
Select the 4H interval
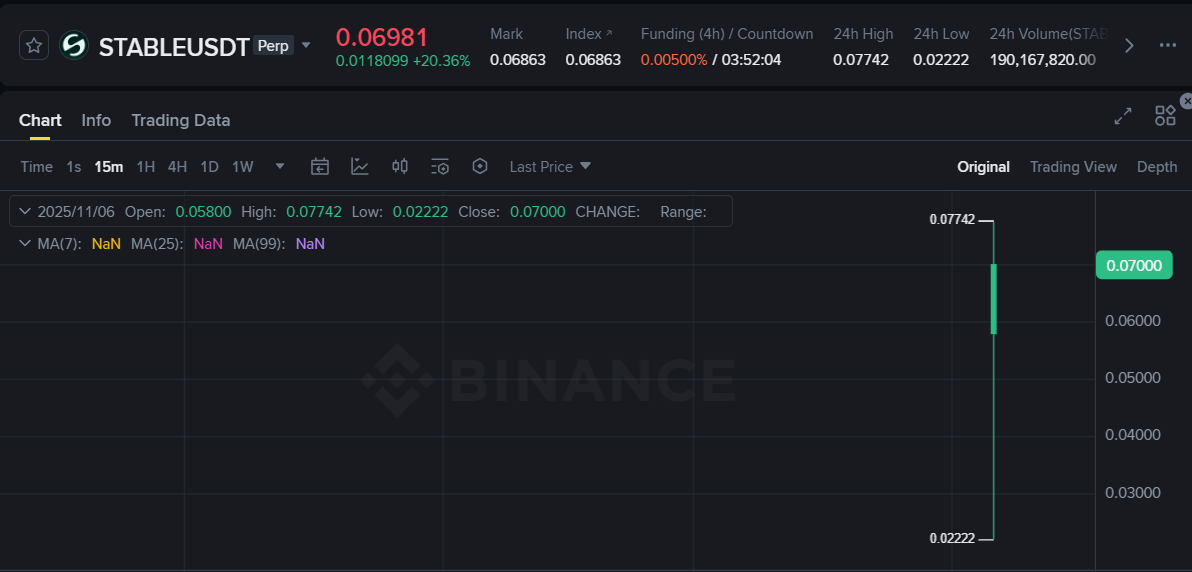[177, 167]
